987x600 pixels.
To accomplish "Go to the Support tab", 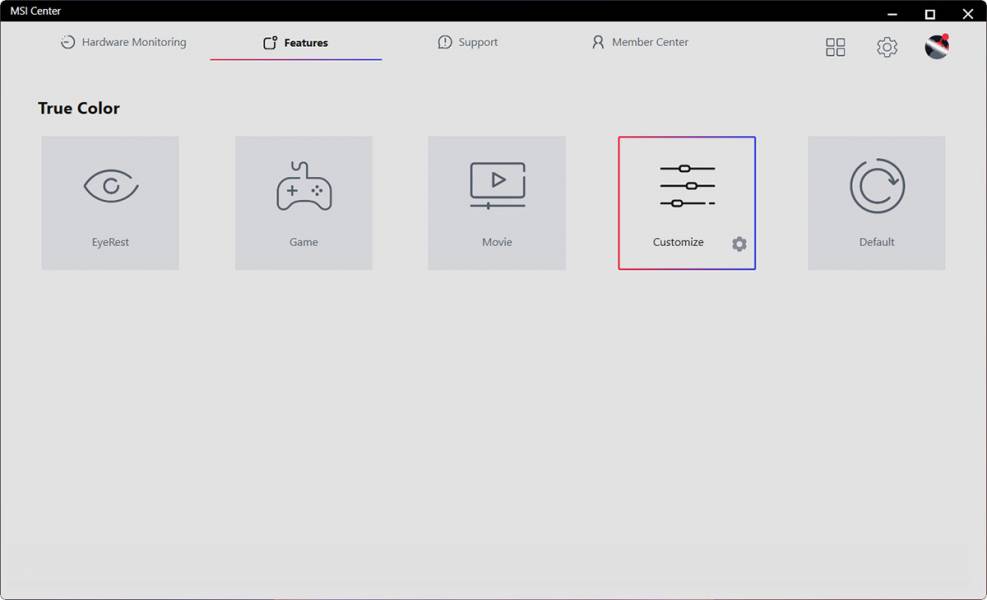I will click(468, 43).
